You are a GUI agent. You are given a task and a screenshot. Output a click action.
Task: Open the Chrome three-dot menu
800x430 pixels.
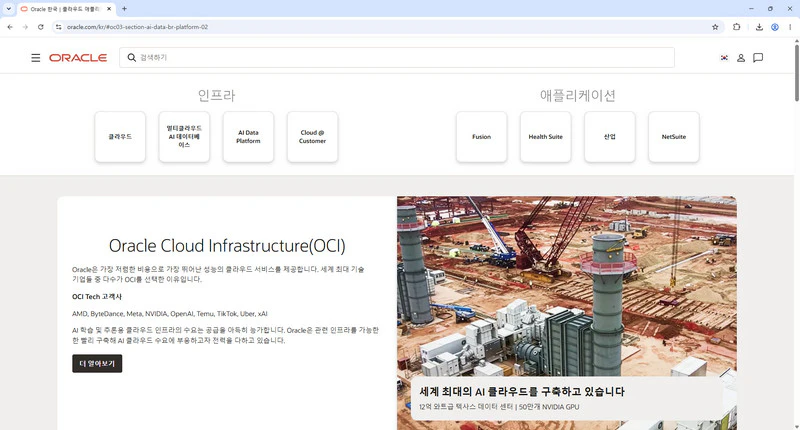790,27
